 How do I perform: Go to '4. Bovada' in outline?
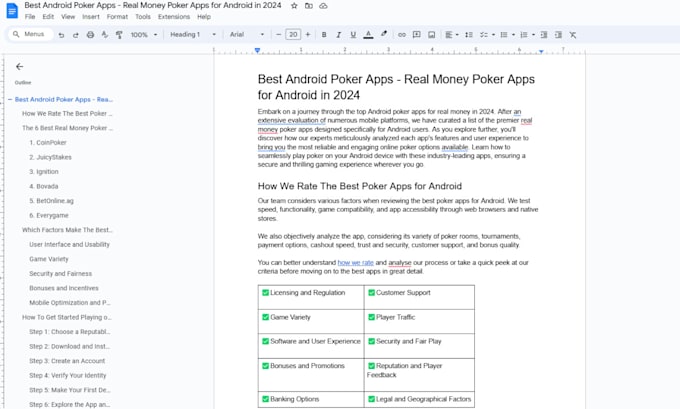[44, 186]
